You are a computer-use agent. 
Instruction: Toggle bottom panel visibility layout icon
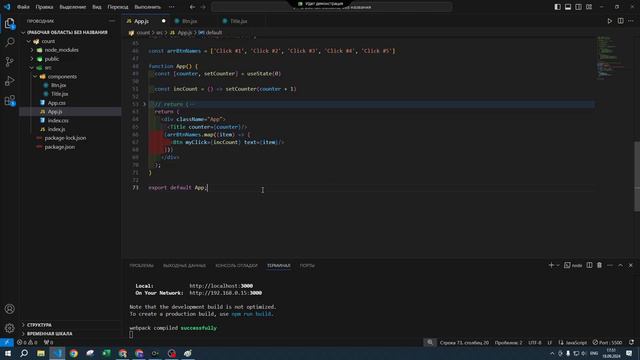point(568,7)
